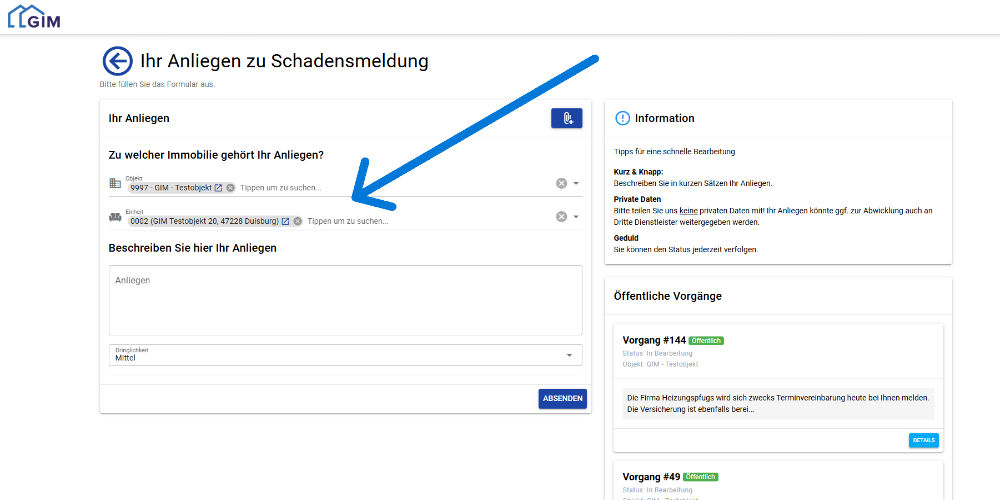This screenshot has height=500, width=1000.
Task: Remove the 9997 GIM Testobjekt chip
Action: [x=230, y=188]
